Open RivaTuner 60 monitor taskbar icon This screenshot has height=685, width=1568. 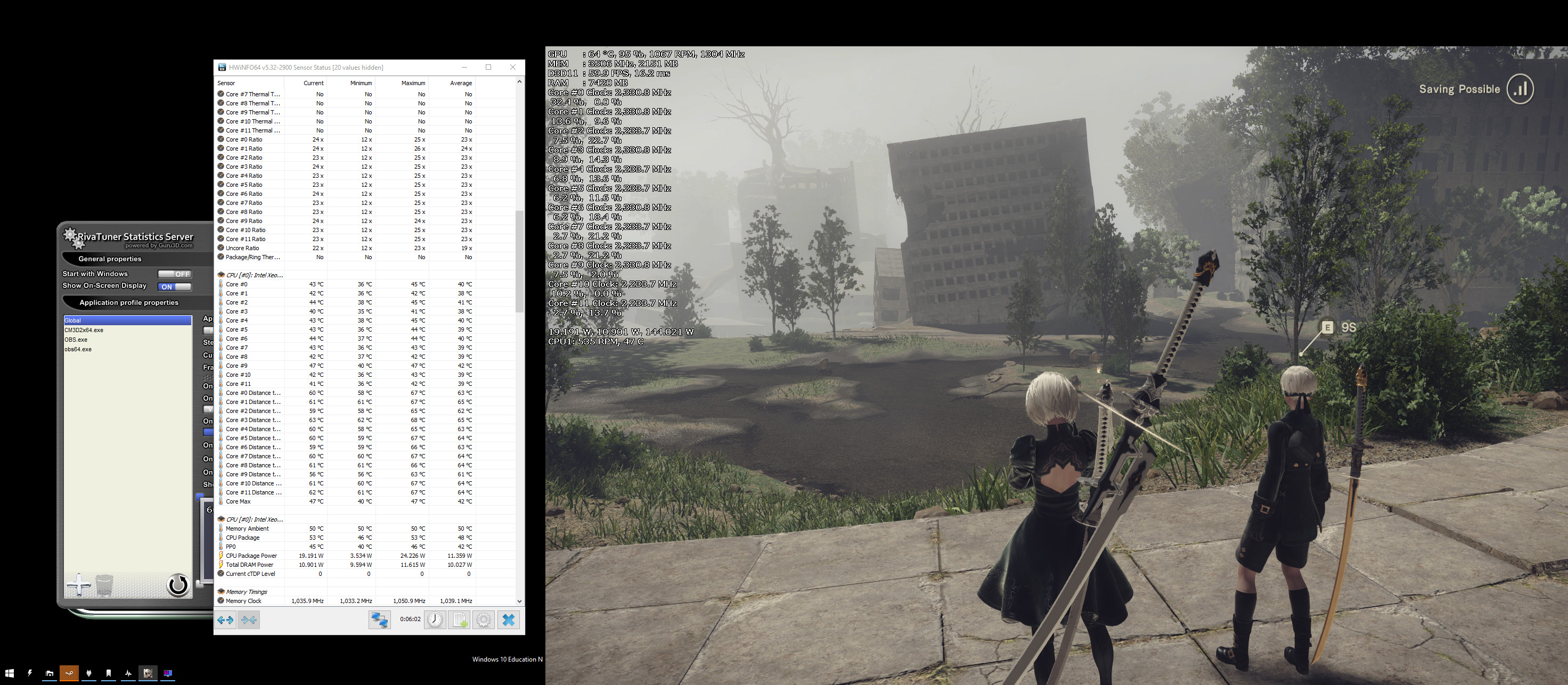167,673
